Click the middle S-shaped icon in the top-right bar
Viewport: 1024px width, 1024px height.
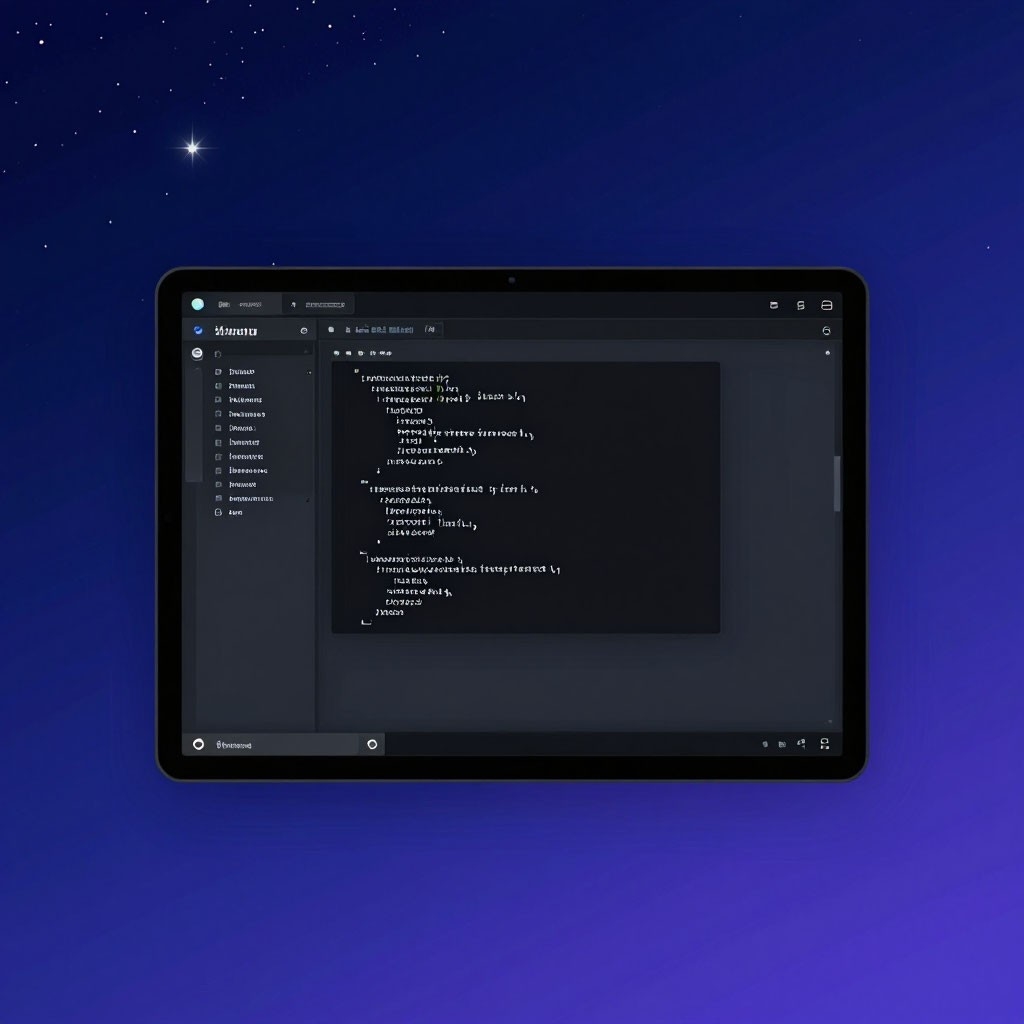[x=801, y=305]
